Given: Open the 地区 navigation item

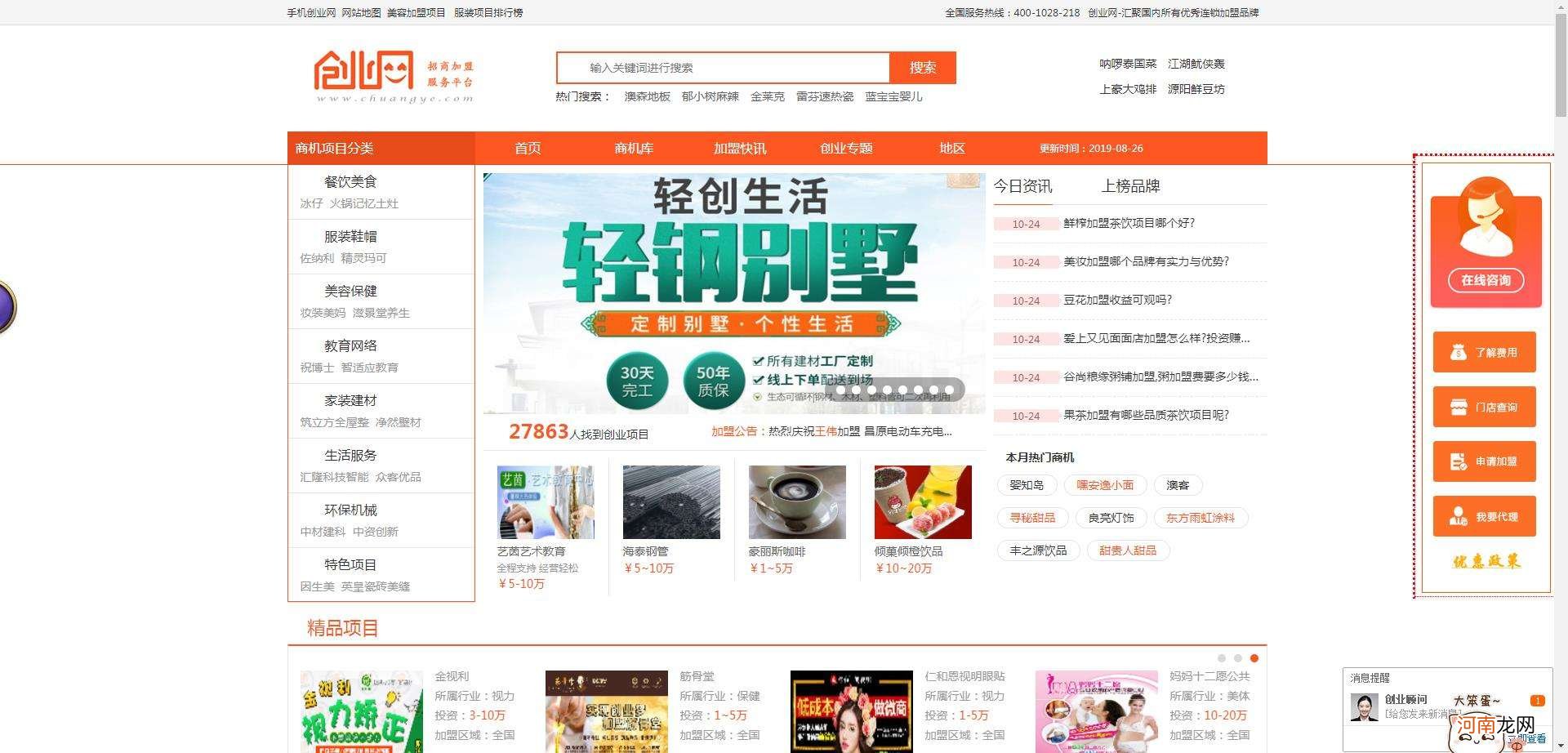Looking at the screenshot, I should click(952, 148).
